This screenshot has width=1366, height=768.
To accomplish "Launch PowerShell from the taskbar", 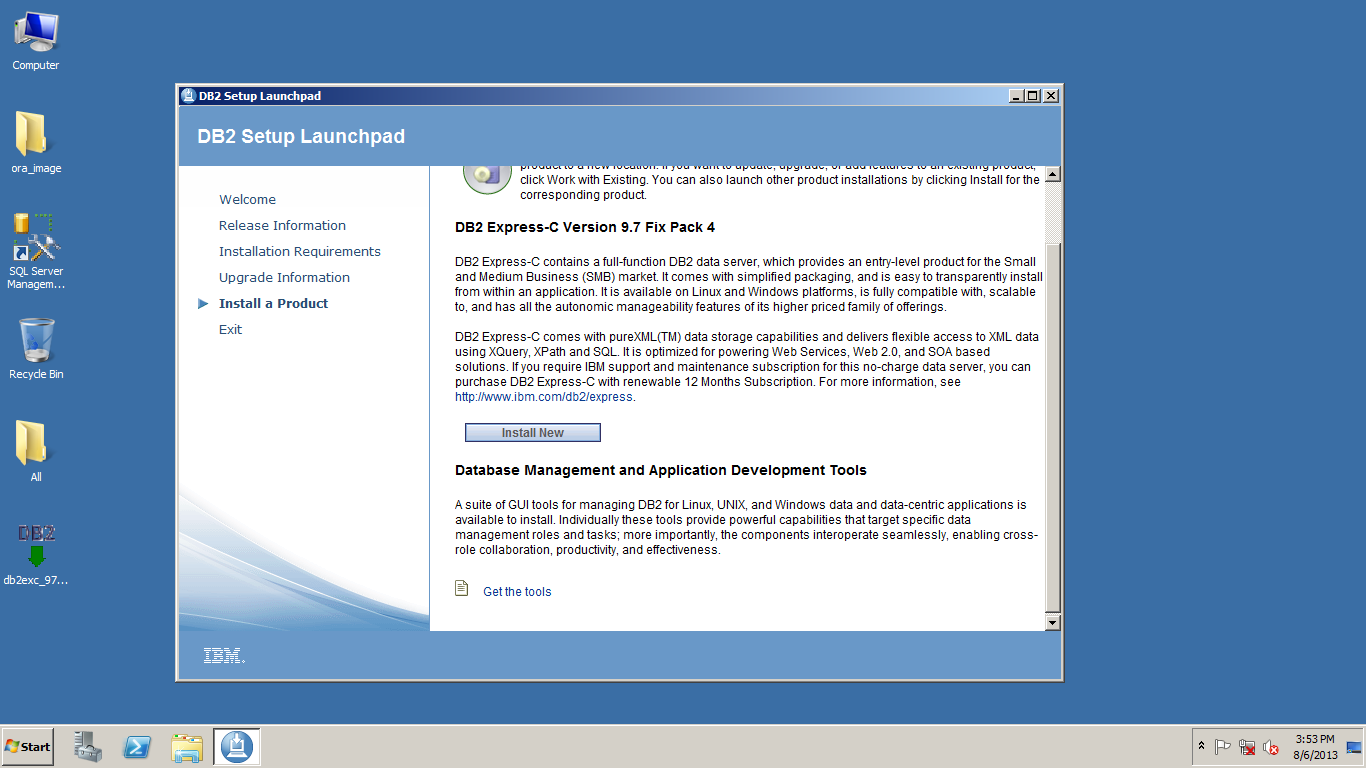I will click(x=137, y=747).
